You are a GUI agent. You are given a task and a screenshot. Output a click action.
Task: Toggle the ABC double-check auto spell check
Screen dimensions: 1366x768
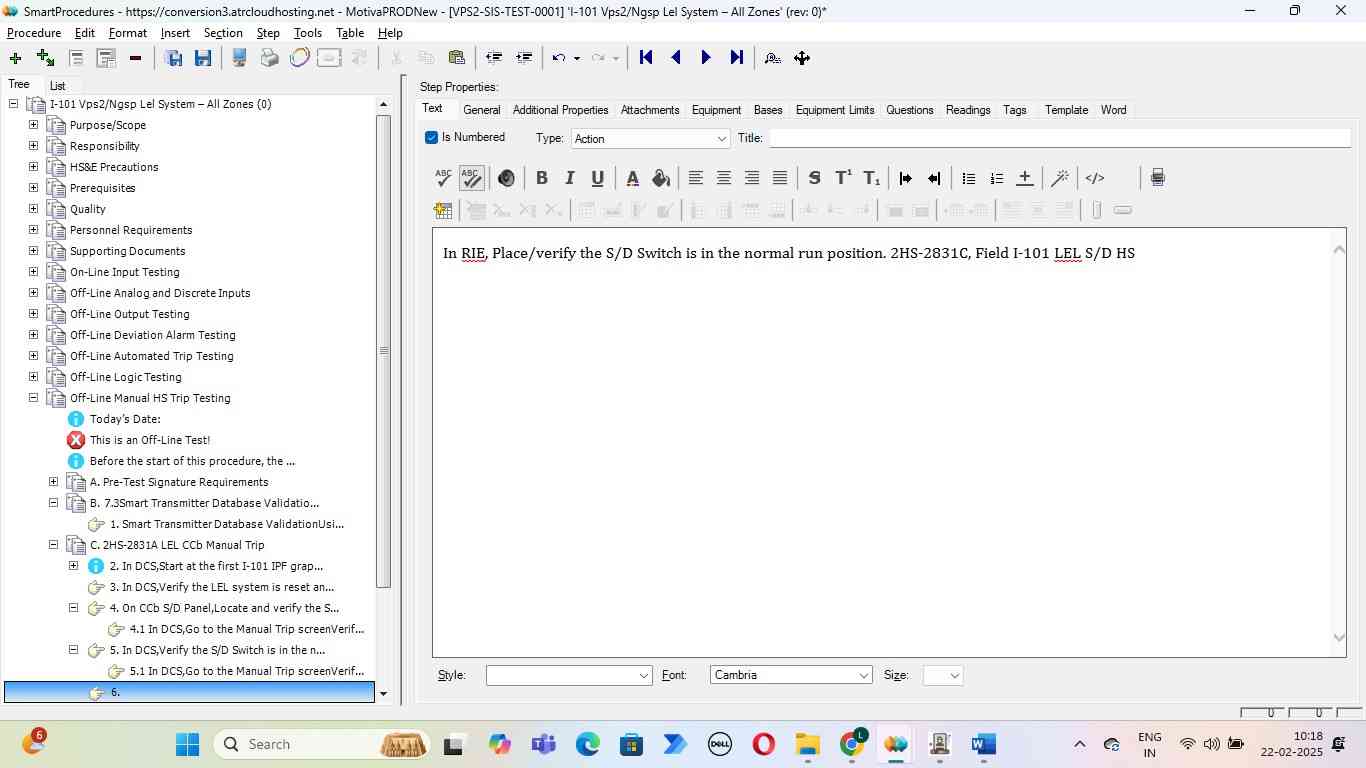click(472, 178)
